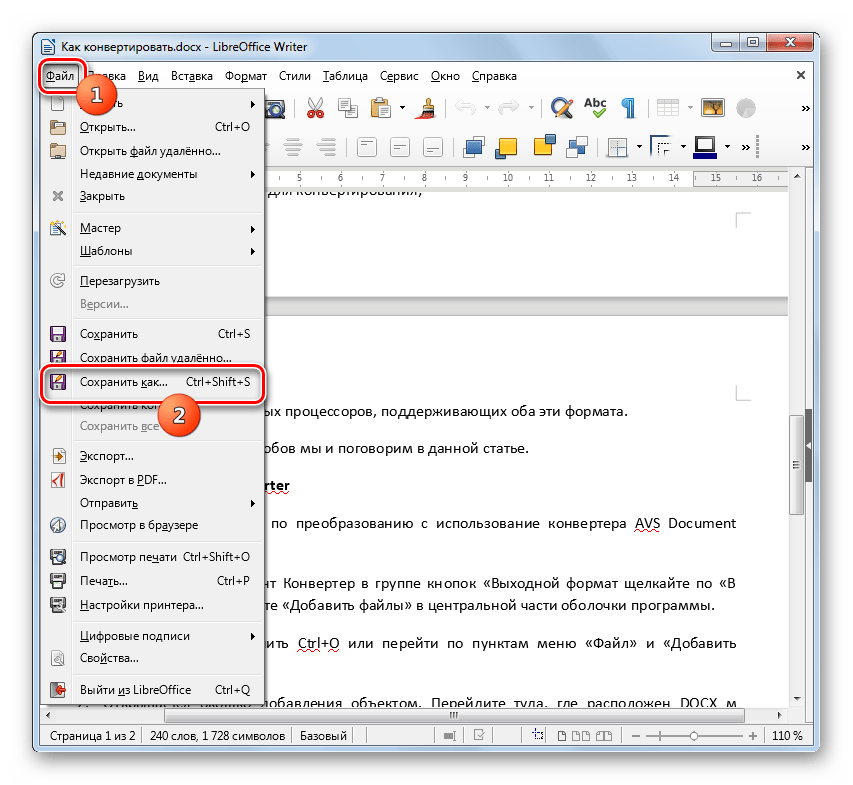
Task: Click the Insert Image picture icon
Action: tap(713, 108)
